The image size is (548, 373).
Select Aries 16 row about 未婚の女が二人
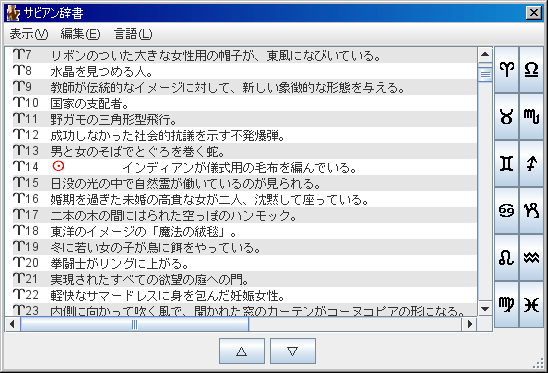245,199
